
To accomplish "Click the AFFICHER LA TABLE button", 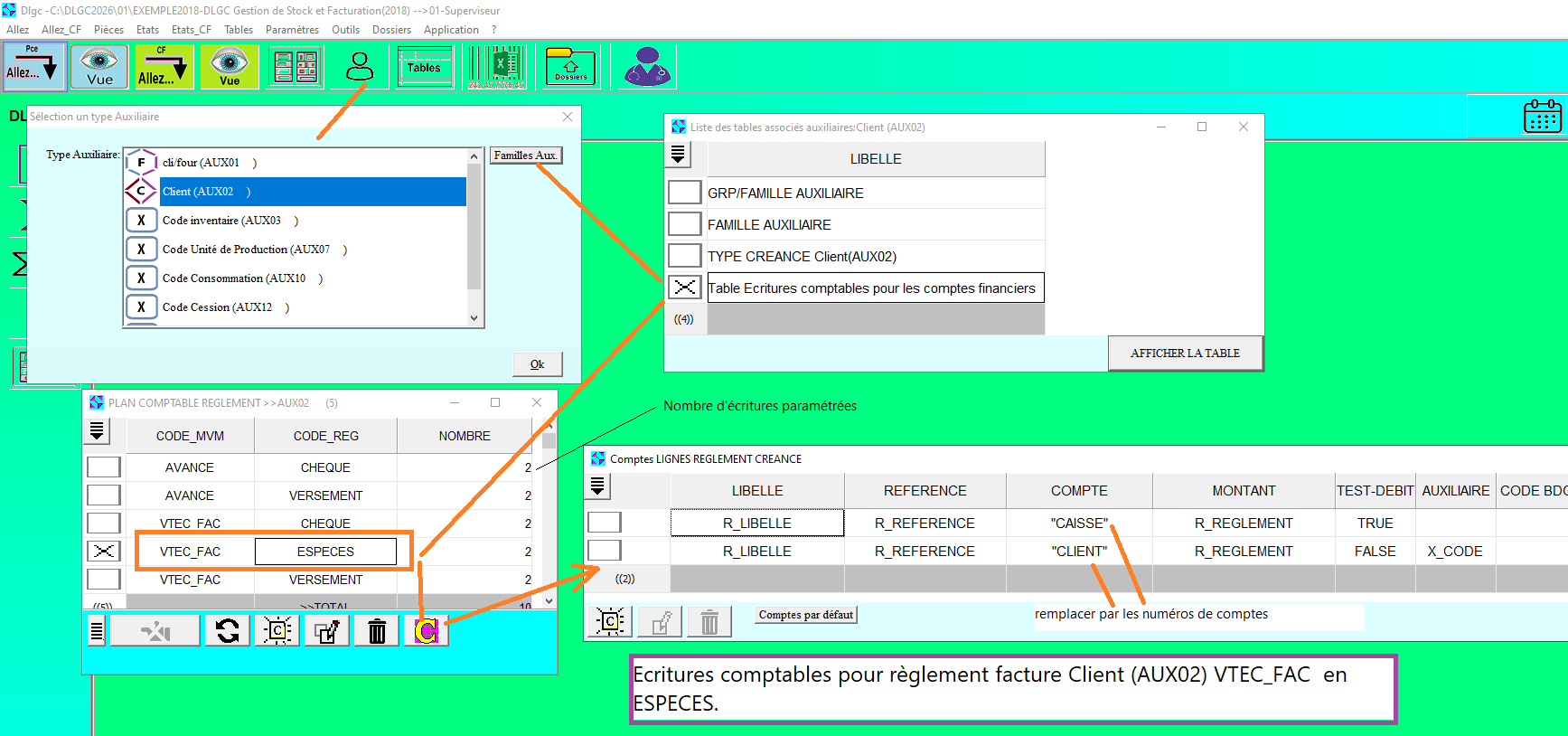I will pyautogui.click(x=1185, y=354).
